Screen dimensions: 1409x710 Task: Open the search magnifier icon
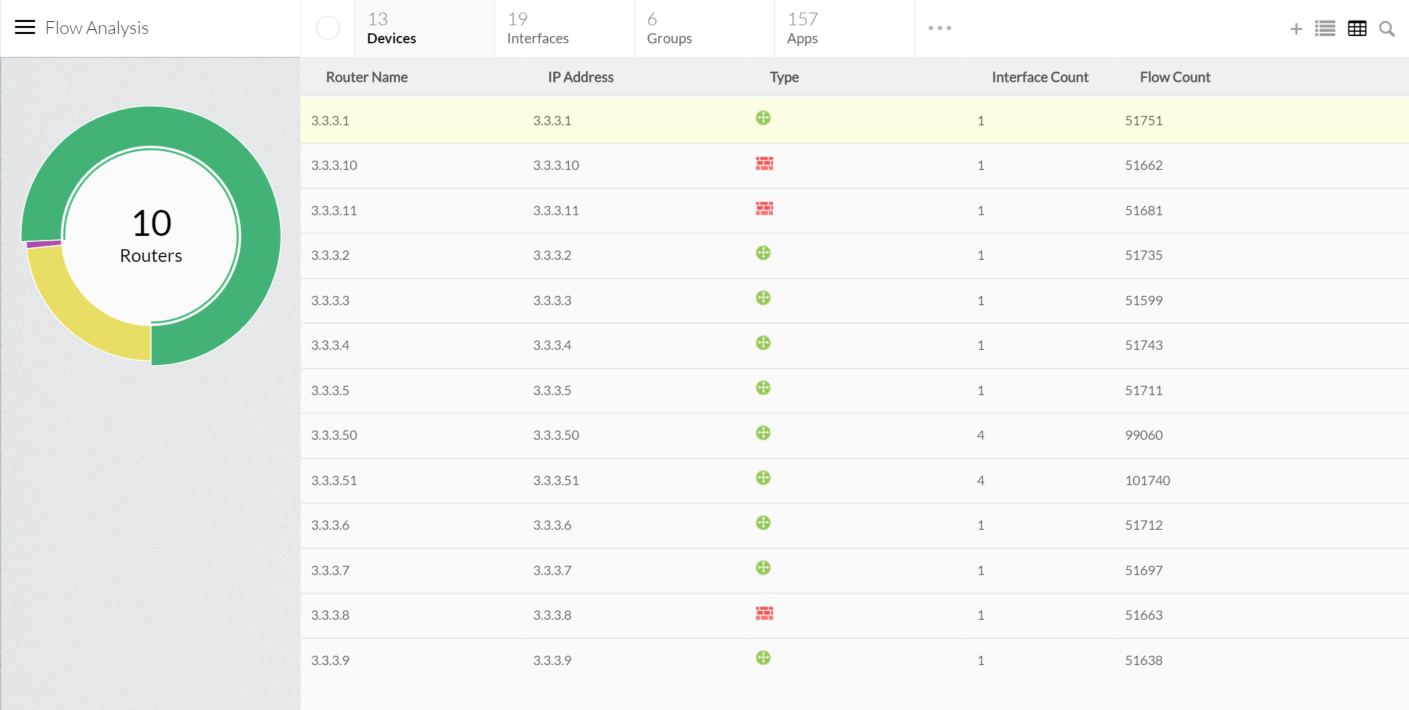click(1387, 29)
